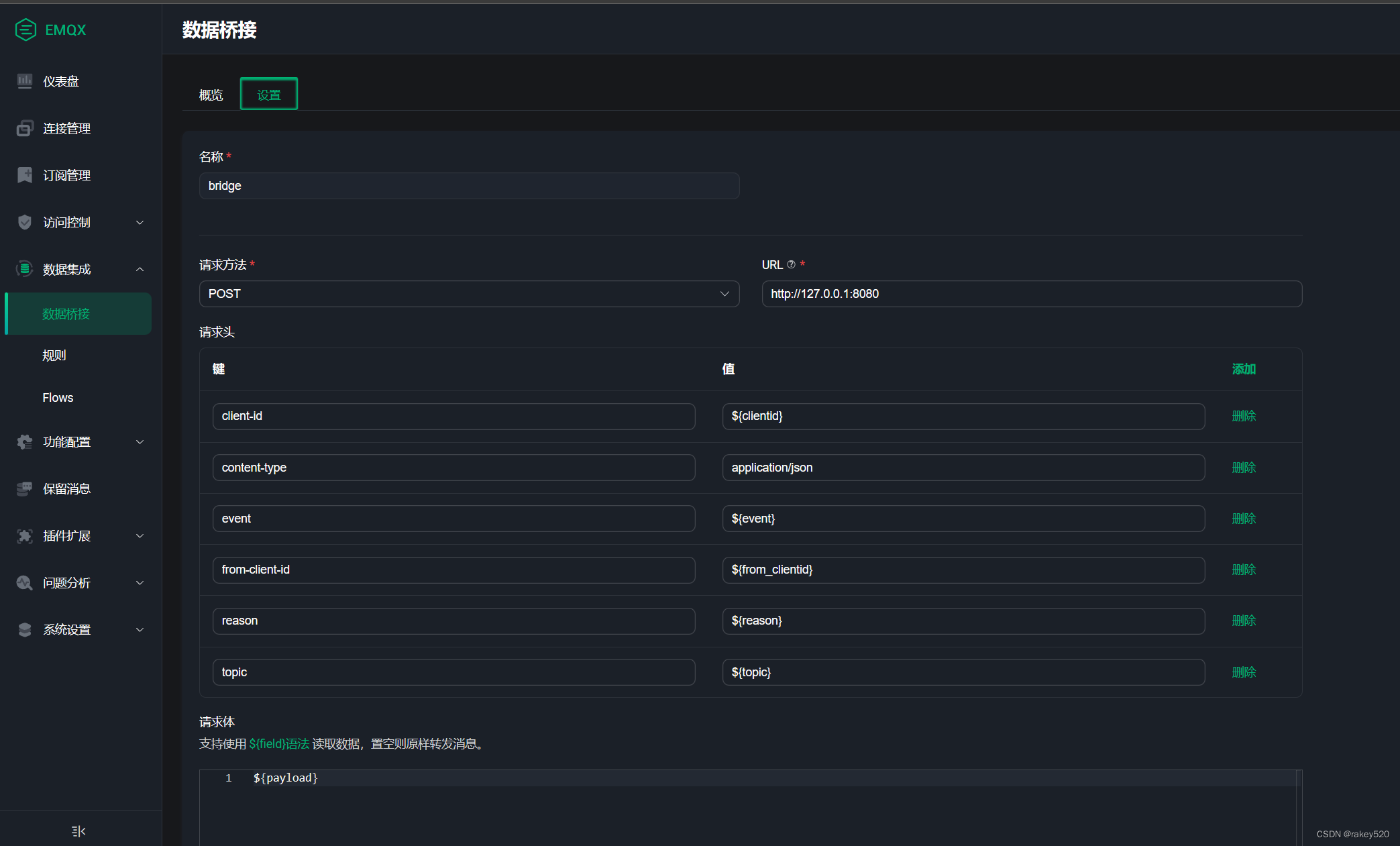Click the 连接管理 sidebar icon
The image size is (1400, 846).
pyautogui.click(x=25, y=128)
